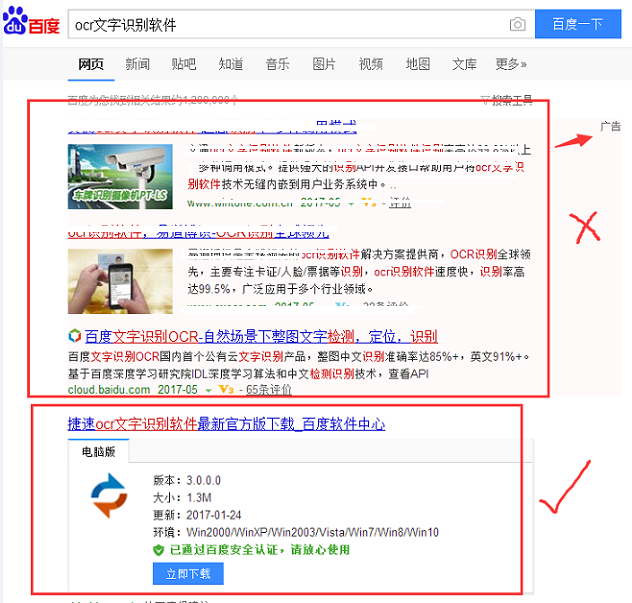This screenshot has width=632, height=603.
Task: Select the 地图 tab
Action: point(418,64)
